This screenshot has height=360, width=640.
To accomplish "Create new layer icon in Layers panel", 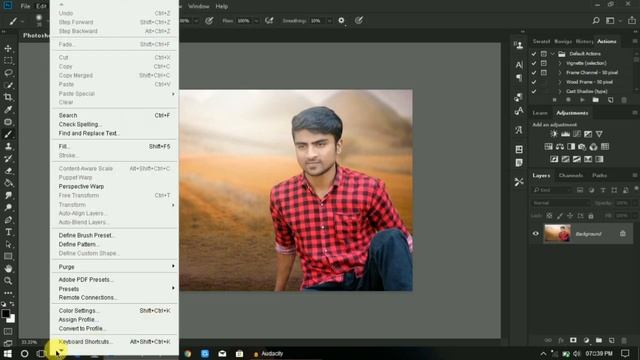I will (611, 340).
